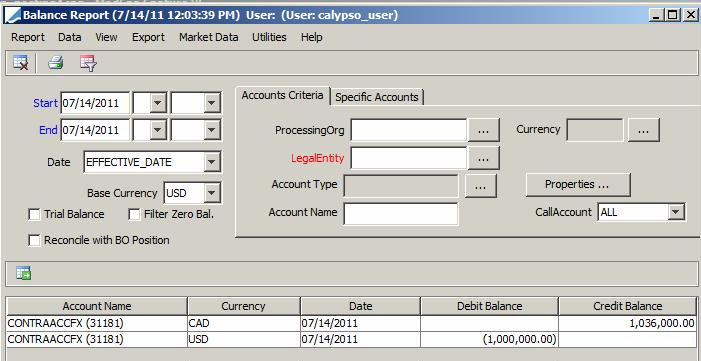Click the Debit Balance column header
701x361 pixels.
tap(489, 306)
